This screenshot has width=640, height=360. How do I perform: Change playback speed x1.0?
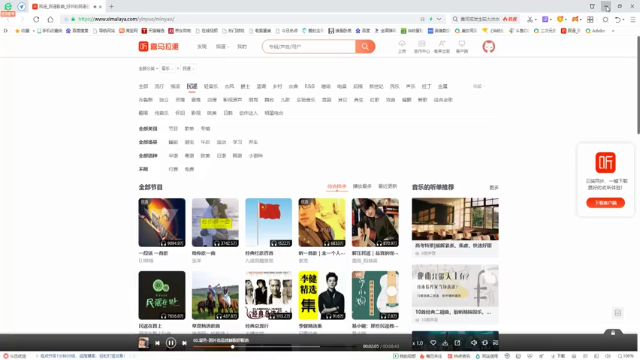coord(418,343)
